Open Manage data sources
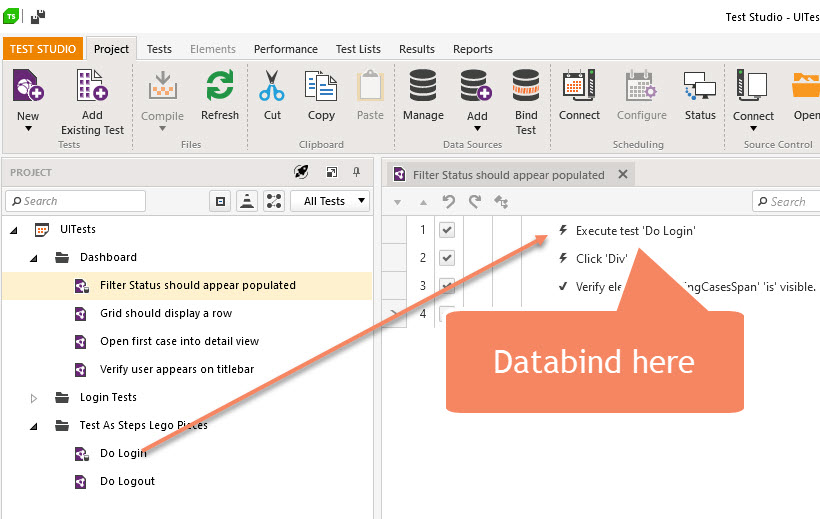The width and height of the screenshot is (820, 519). click(423, 87)
